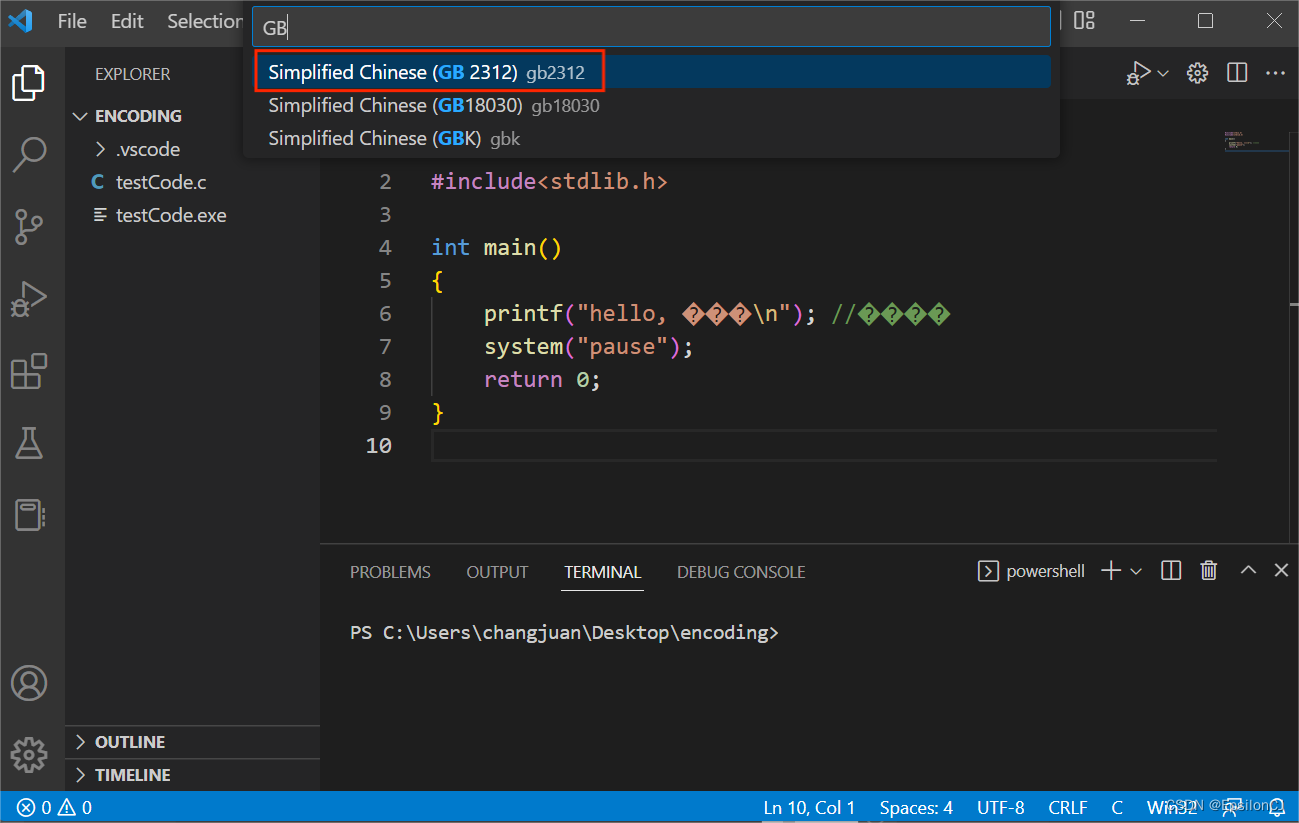The width and height of the screenshot is (1299, 823).
Task: Click Ln 10, Col 1 in status bar
Action: click(x=809, y=808)
